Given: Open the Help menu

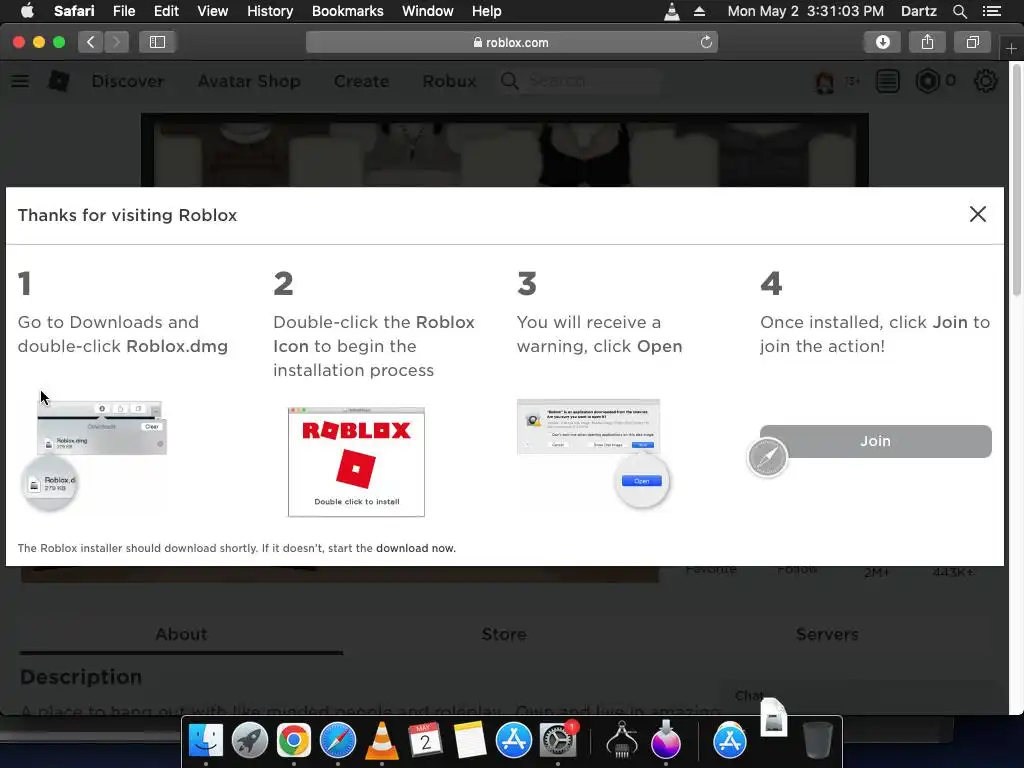Looking at the screenshot, I should 487,11.
